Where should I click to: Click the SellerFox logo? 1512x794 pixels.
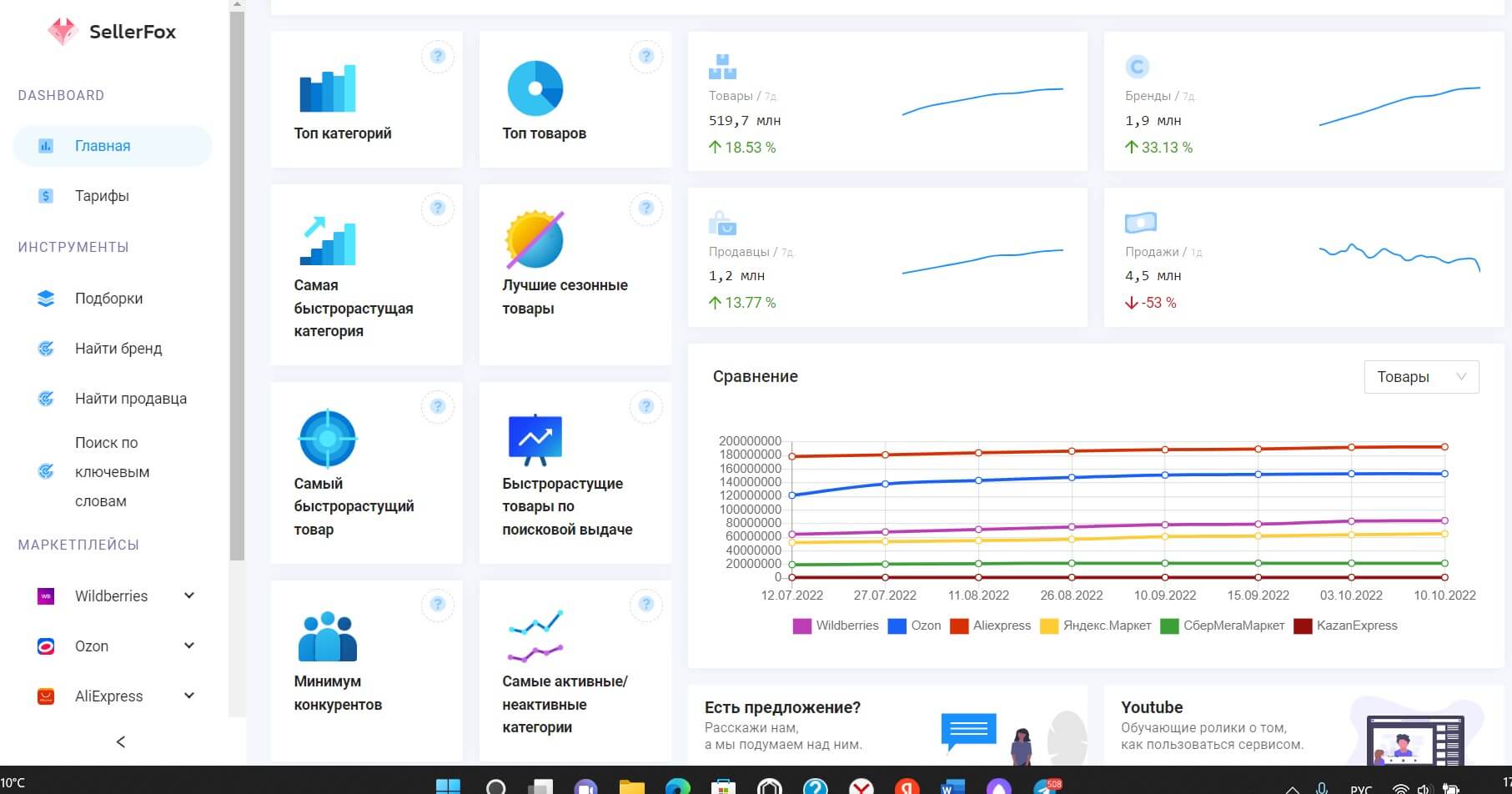click(x=112, y=32)
